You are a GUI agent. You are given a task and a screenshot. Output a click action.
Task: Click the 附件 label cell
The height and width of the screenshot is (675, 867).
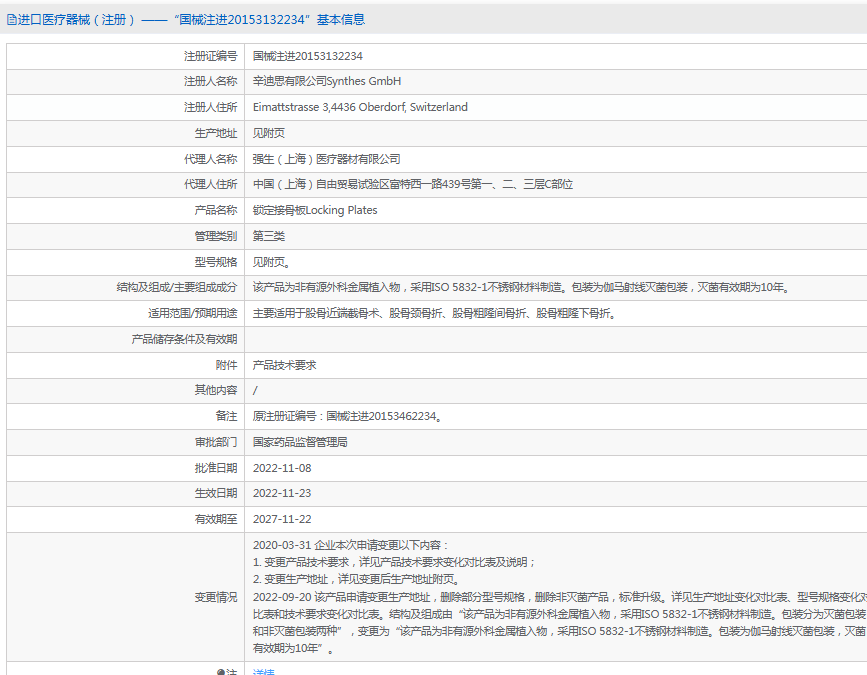point(126,365)
